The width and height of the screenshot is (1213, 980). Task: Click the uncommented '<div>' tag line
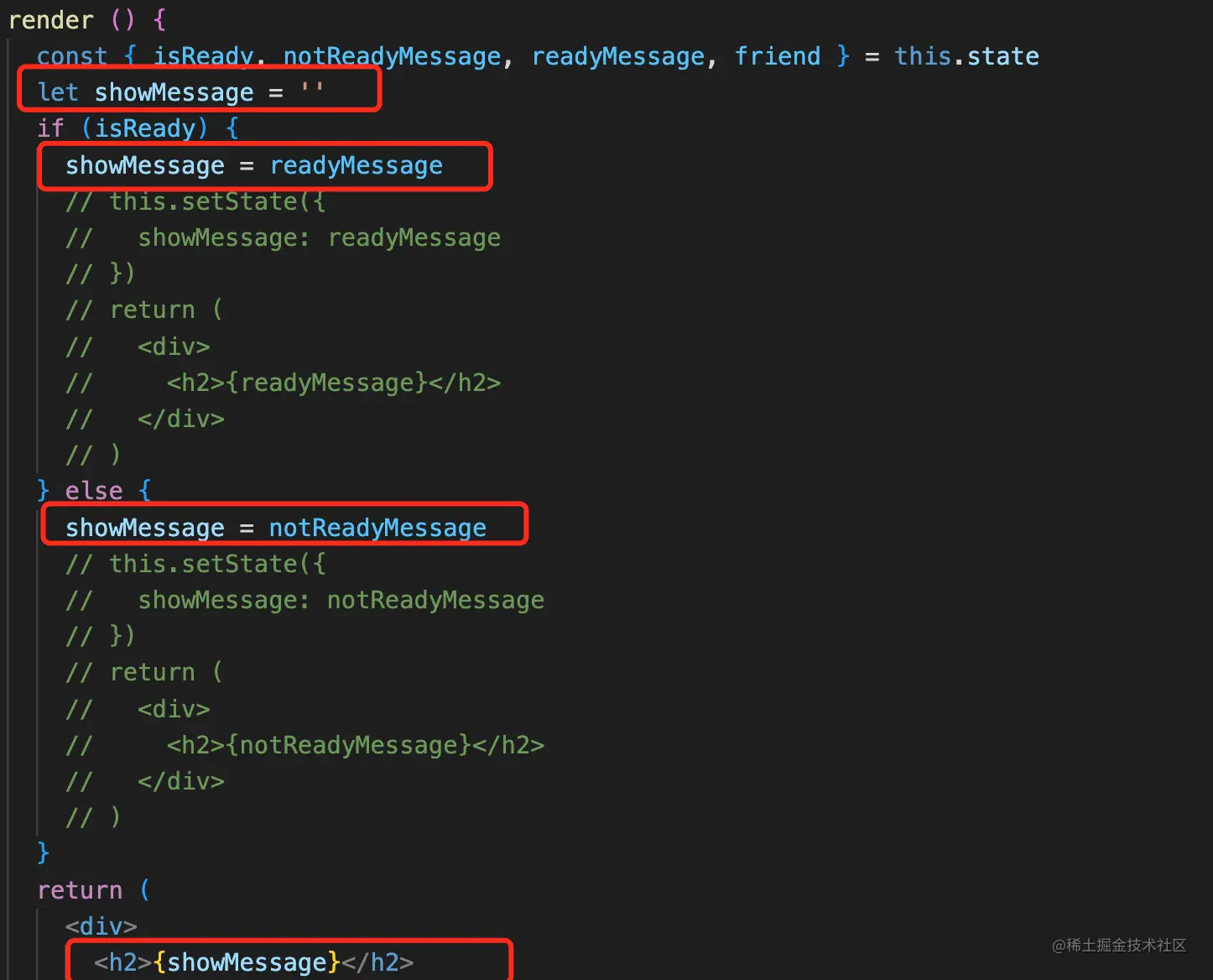(x=102, y=926)
